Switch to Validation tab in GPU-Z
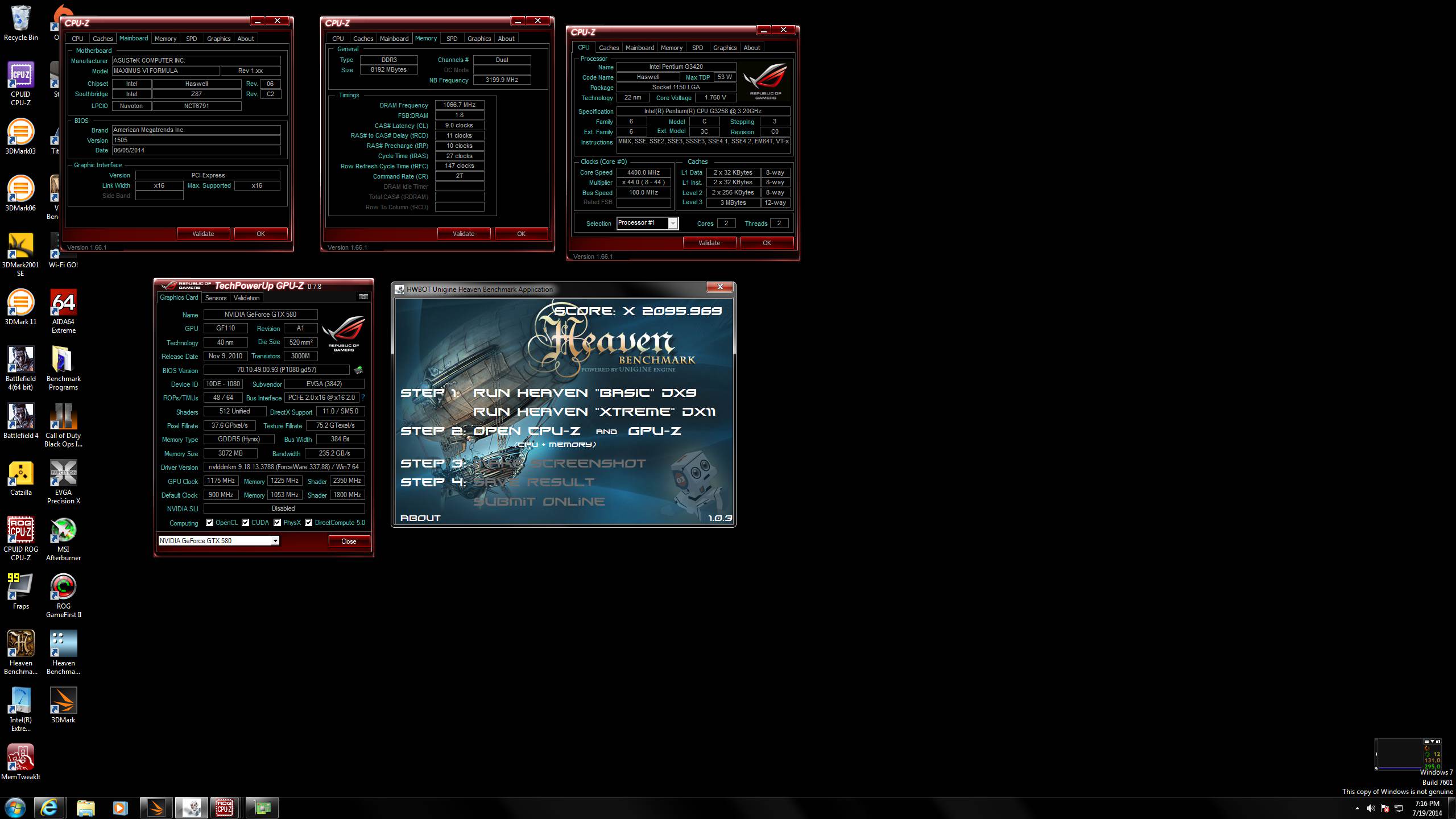 [x=246, y=298]
